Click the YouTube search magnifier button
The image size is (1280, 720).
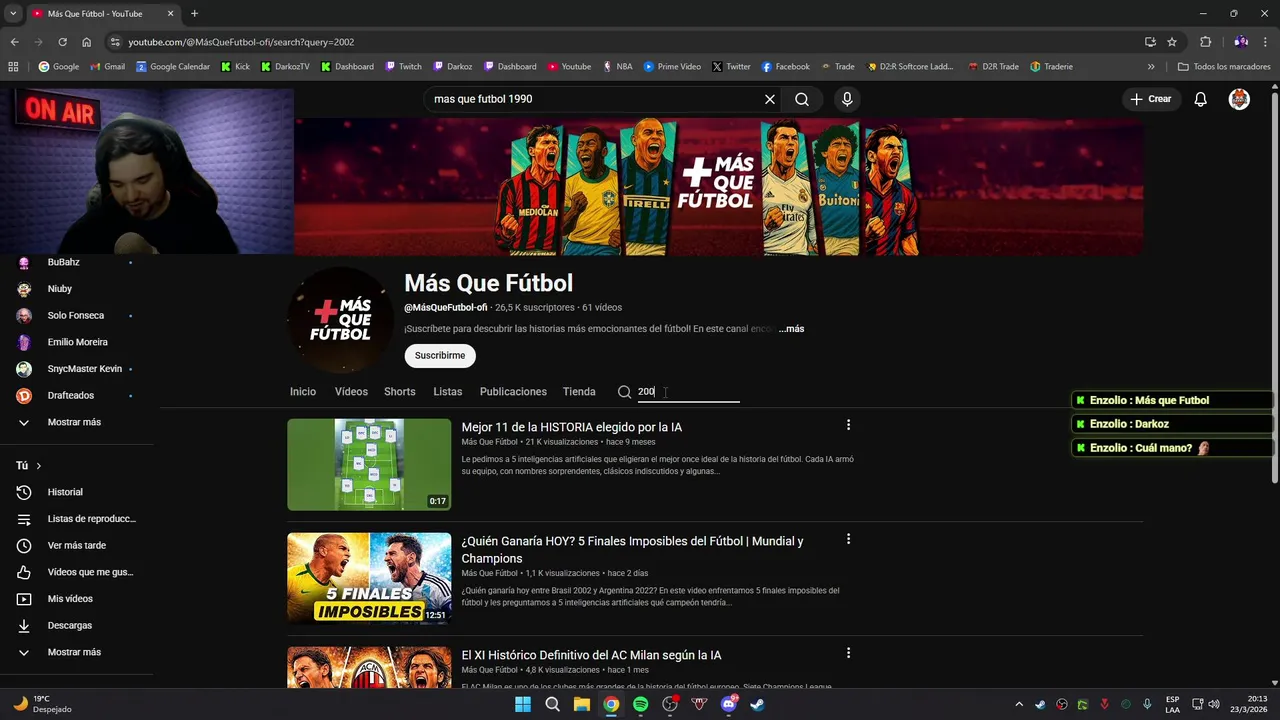(802, 99)
